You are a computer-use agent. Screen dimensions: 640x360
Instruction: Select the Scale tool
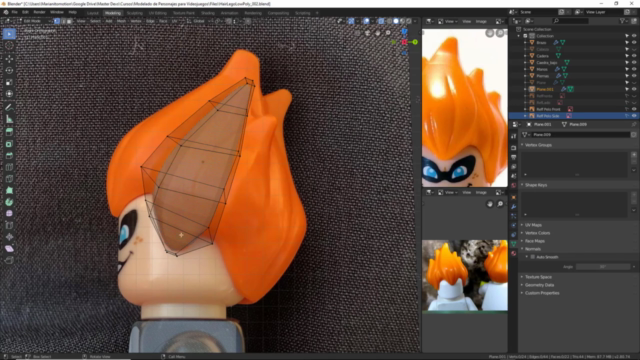[x=9, y=82]
